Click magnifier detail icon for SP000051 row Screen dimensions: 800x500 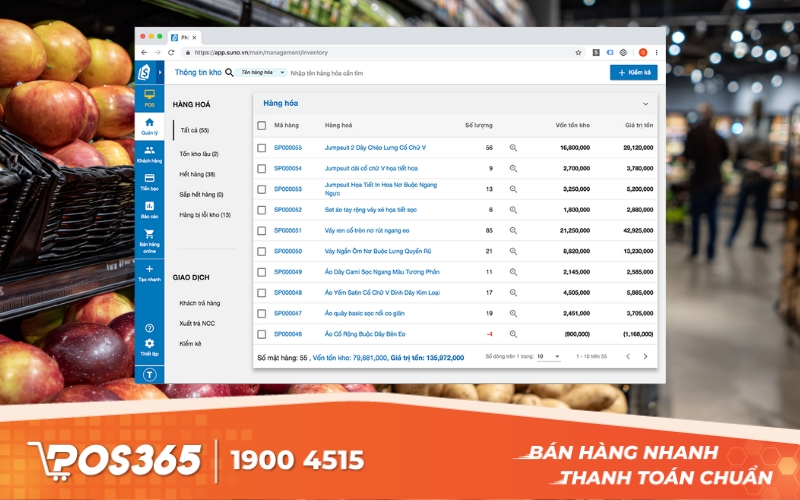pos(513,231)
